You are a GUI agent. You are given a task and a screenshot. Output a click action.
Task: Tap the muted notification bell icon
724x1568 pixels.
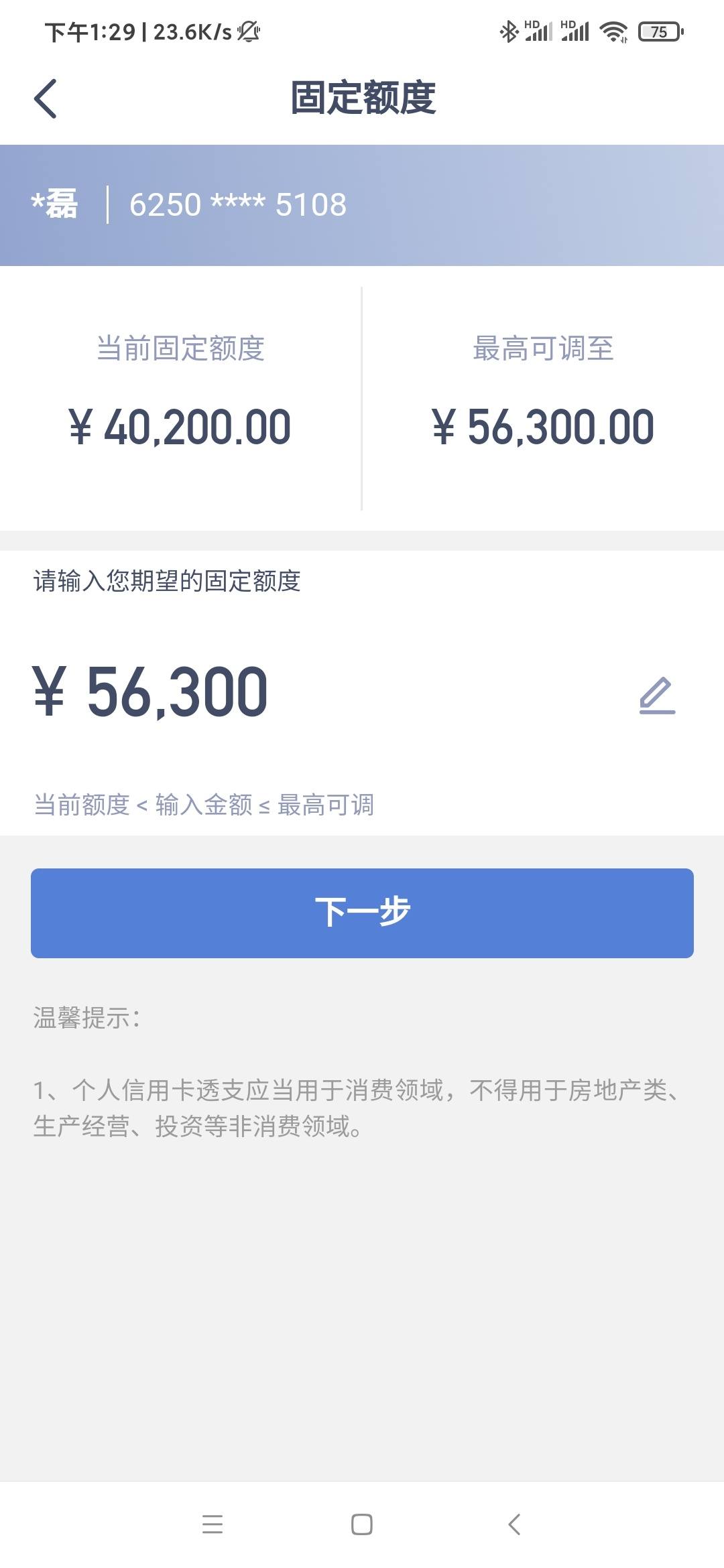pyautogui.click(x=248, y=31)
